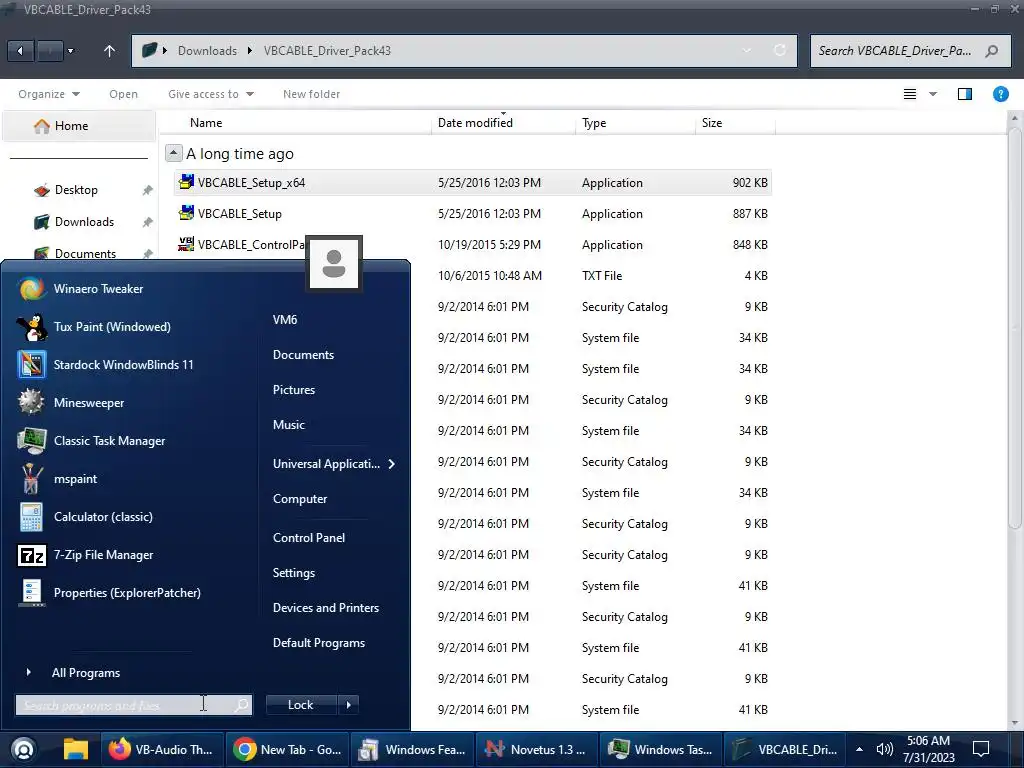This screenshot has height=768, width=1024.
Task: Switch to Novetus 1.3 taskbar window
Action: coord(537,749)
